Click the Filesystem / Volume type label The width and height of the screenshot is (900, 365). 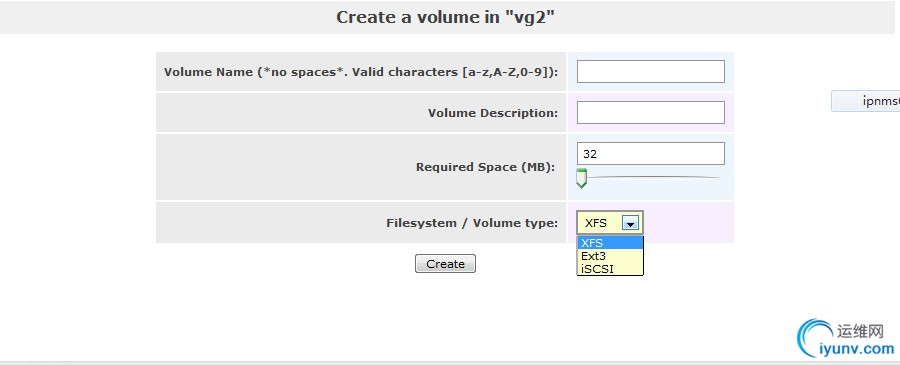coord(472,223)
